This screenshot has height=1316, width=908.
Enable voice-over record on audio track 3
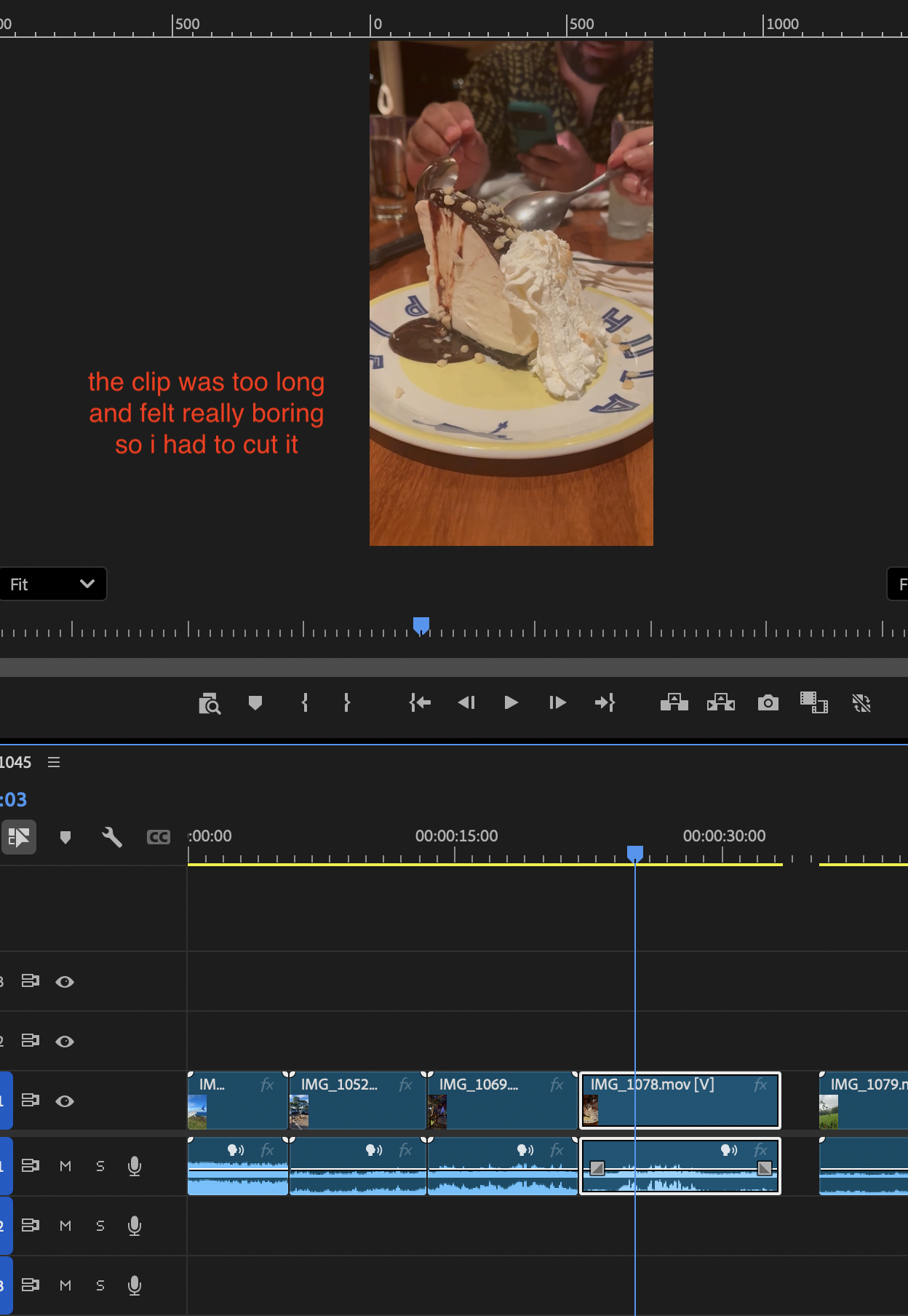(135, 1285)
